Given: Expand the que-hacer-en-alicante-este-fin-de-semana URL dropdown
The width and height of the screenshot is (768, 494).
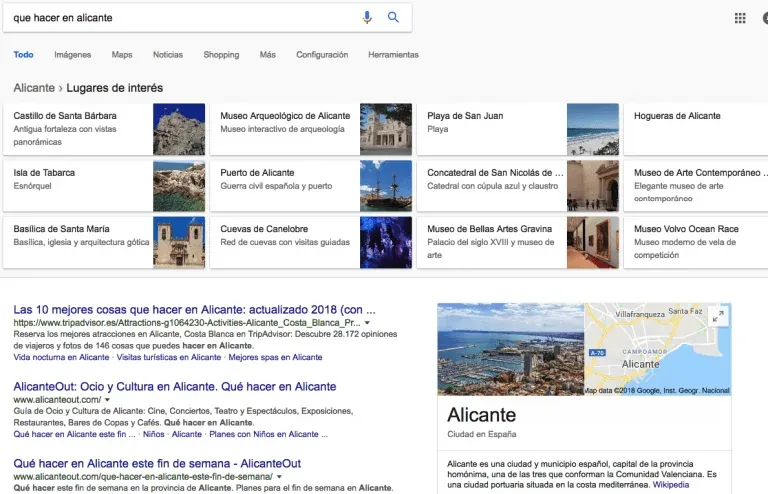Looking at the screenshot, I should pos(279,477).
